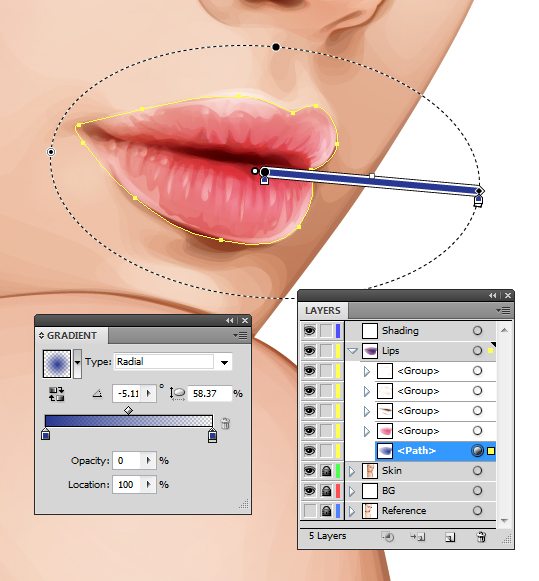The image size is (539, 581).
Task: Click Delete Selection trash icon in Layers
Action: point(481,537)
